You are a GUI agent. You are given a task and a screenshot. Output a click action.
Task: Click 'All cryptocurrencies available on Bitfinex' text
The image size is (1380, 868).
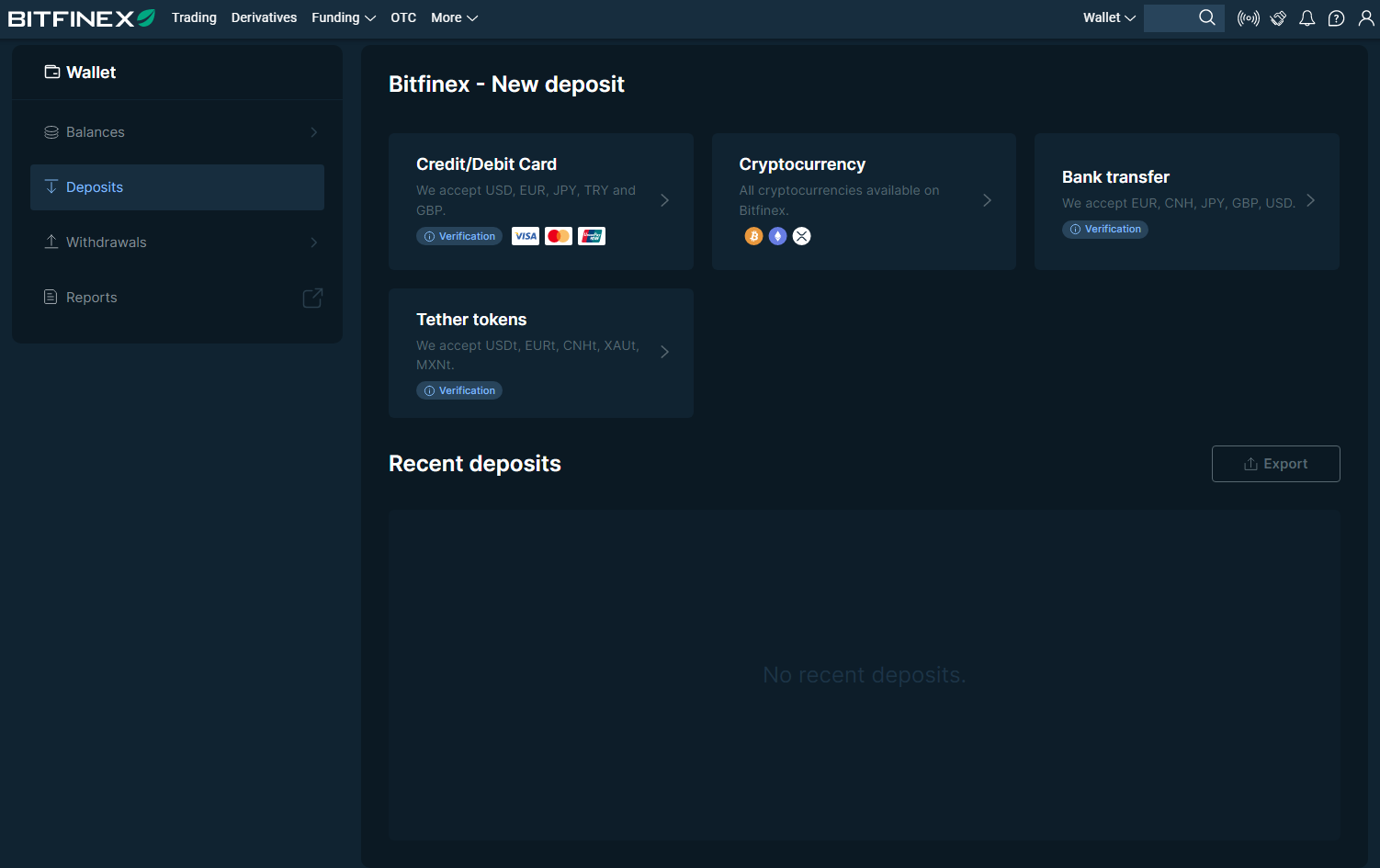839,200
